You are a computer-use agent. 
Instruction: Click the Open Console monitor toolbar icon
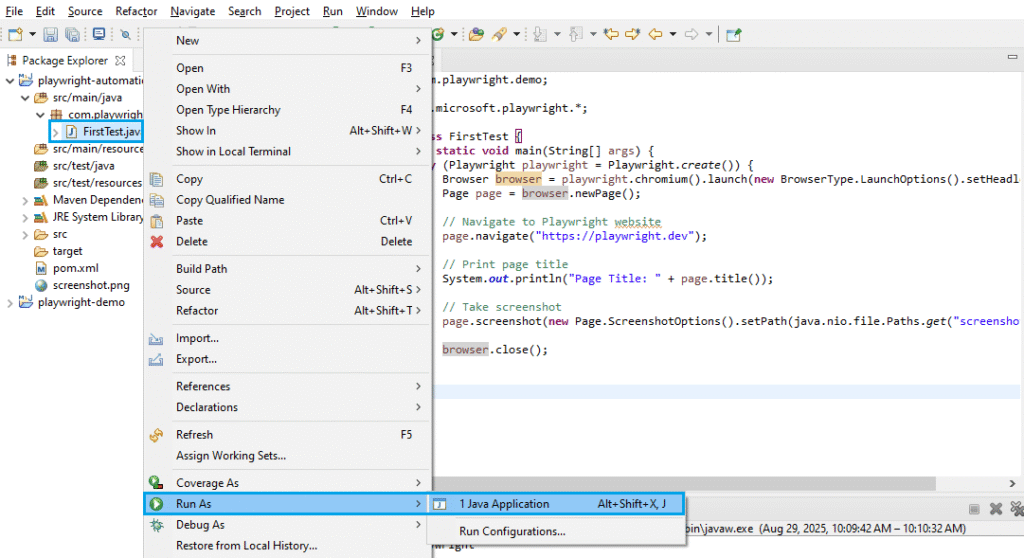point(99,34)
